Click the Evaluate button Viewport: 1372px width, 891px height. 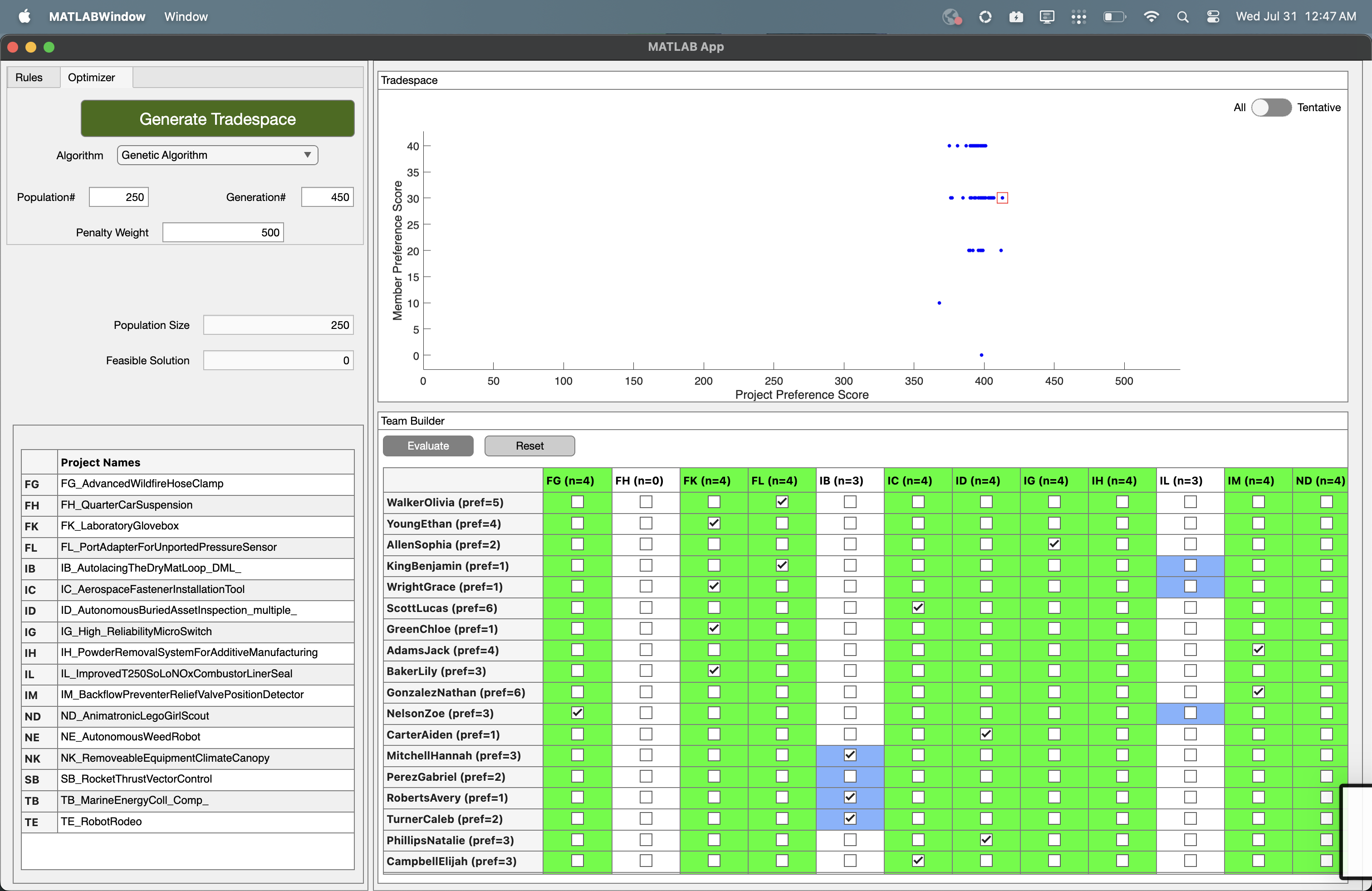428,445
